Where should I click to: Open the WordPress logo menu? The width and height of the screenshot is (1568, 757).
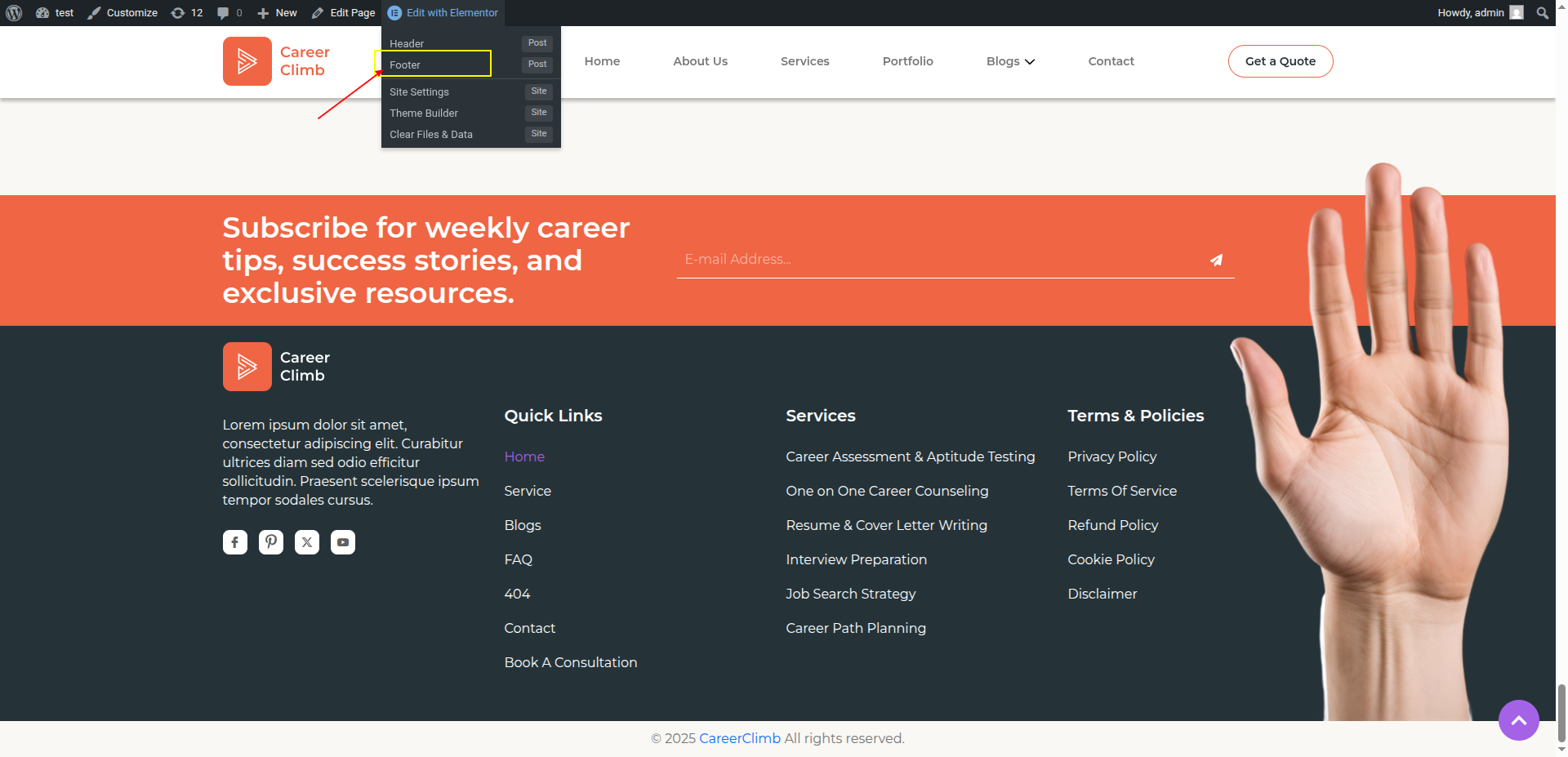click(x=14, y=13)
